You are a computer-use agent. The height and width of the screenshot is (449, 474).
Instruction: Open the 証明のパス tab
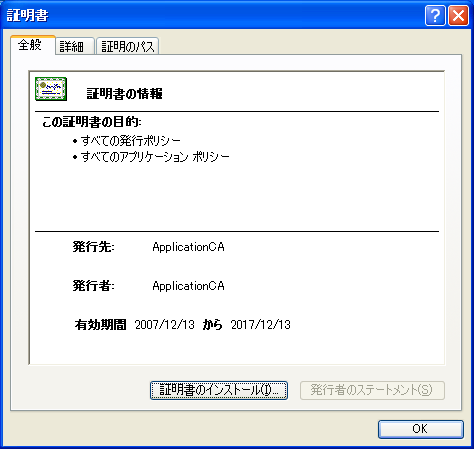(127, 46)
